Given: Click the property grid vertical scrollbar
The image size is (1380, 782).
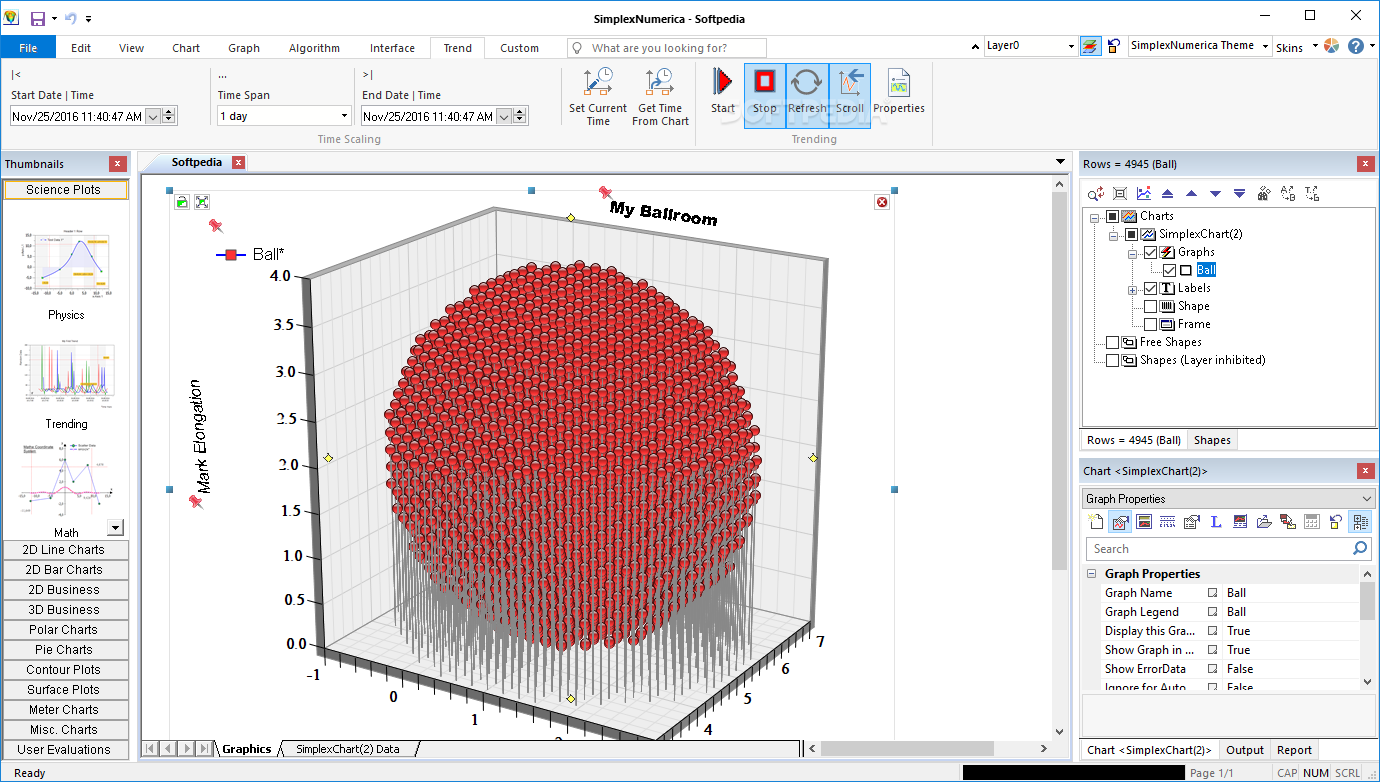Looking at the screenshot, I should tap(1367, 628).
